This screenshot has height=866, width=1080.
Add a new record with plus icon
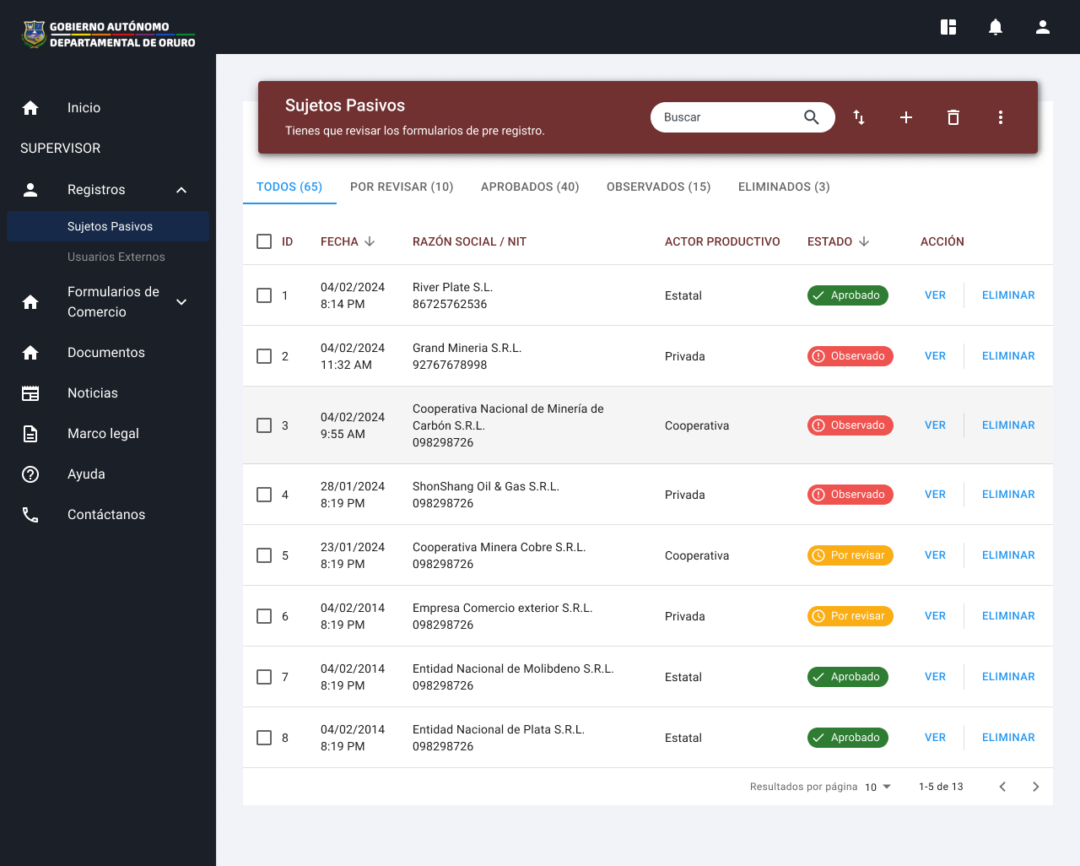[x=906, y=118]
